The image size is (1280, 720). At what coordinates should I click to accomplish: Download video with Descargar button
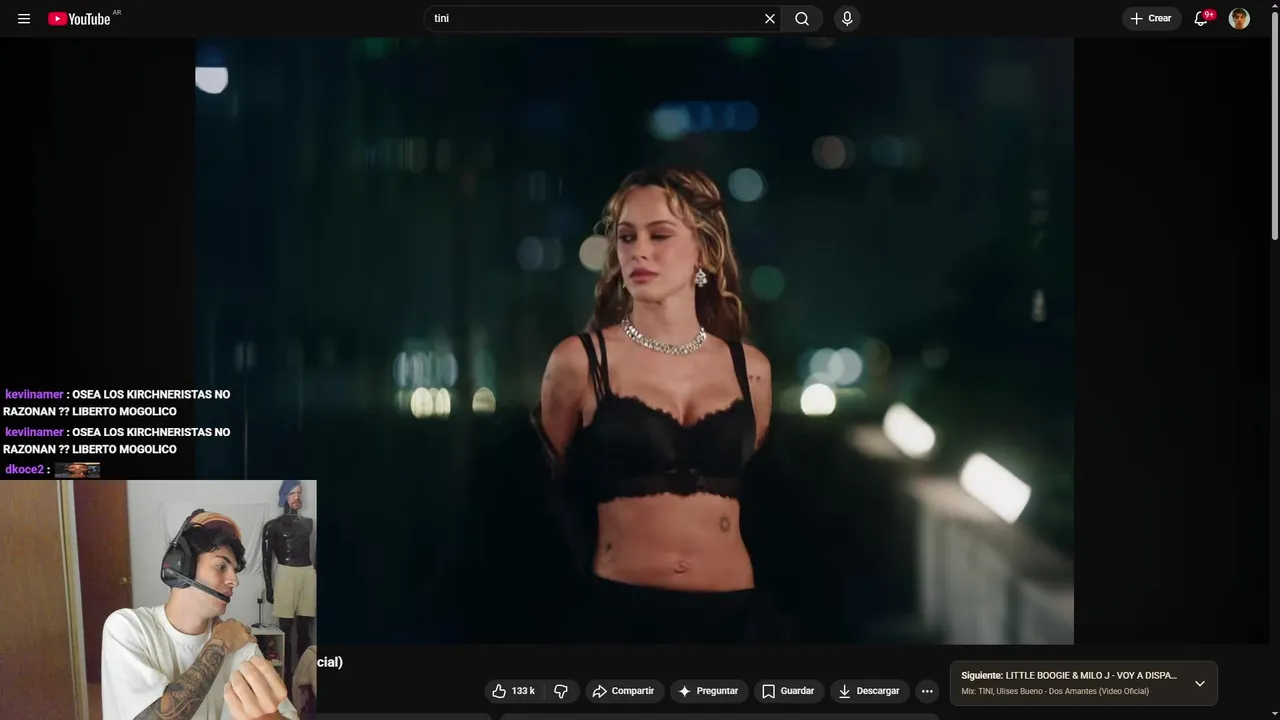[870, 691]
